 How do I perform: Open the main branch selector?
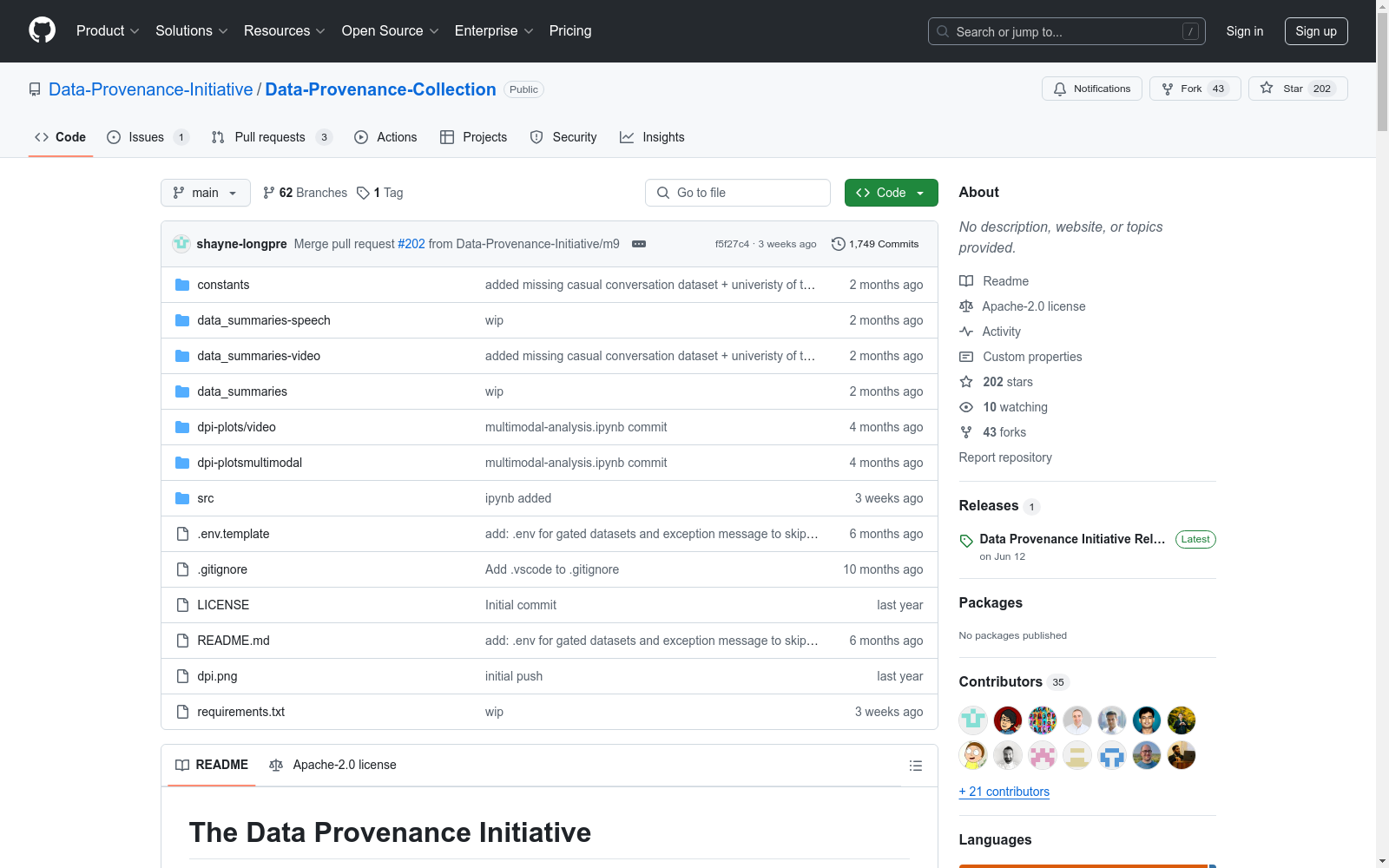coord(206,193)
